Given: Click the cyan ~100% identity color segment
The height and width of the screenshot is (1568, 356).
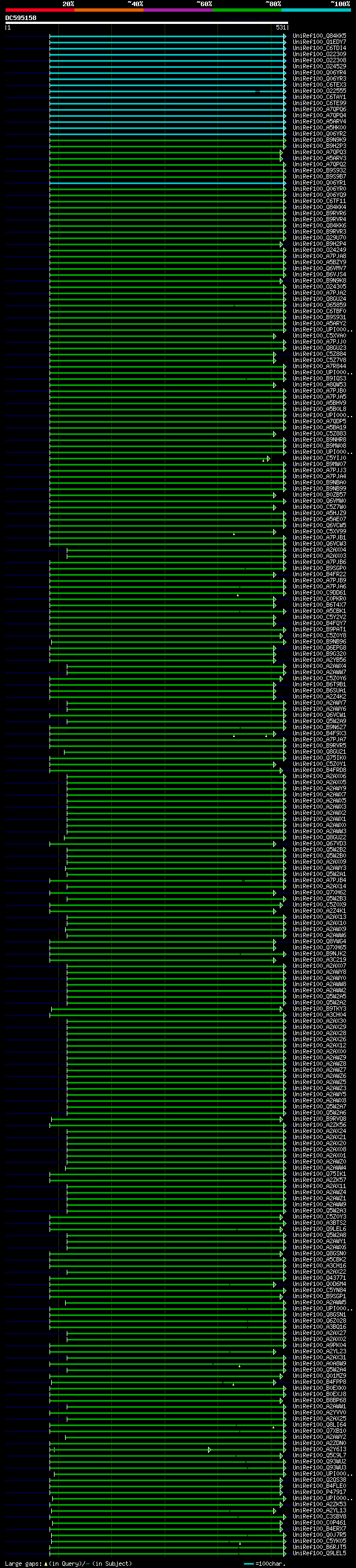Looking at the screenshot, I should (x=316, y=11).
